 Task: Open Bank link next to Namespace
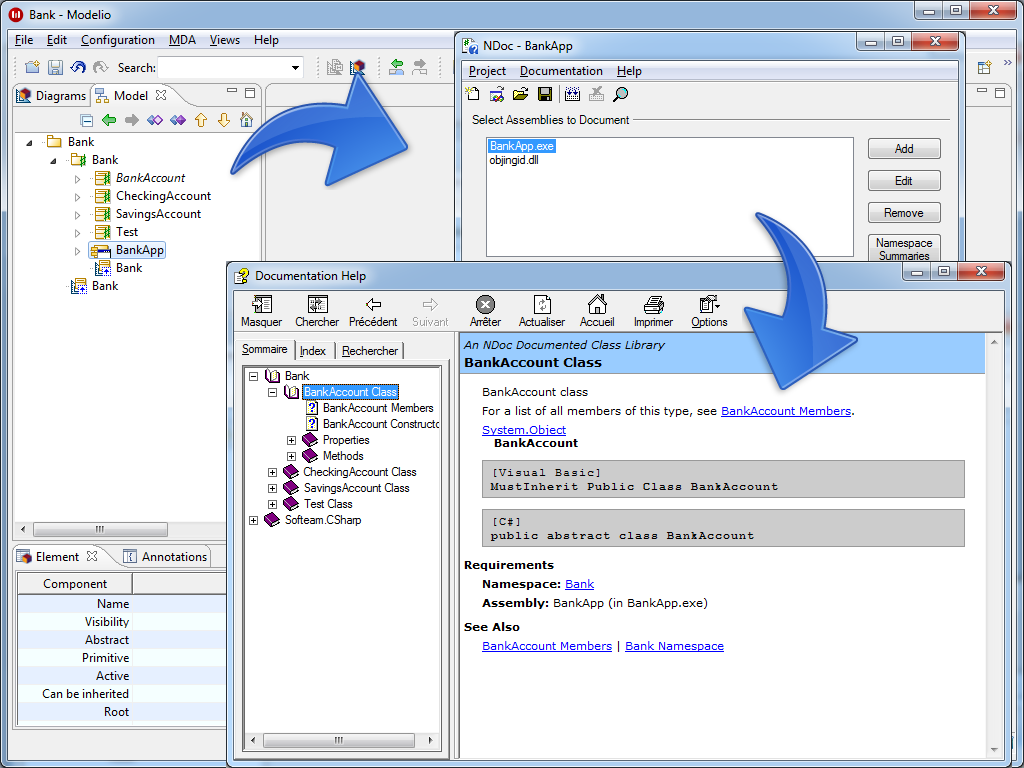(x=579, y=584)
